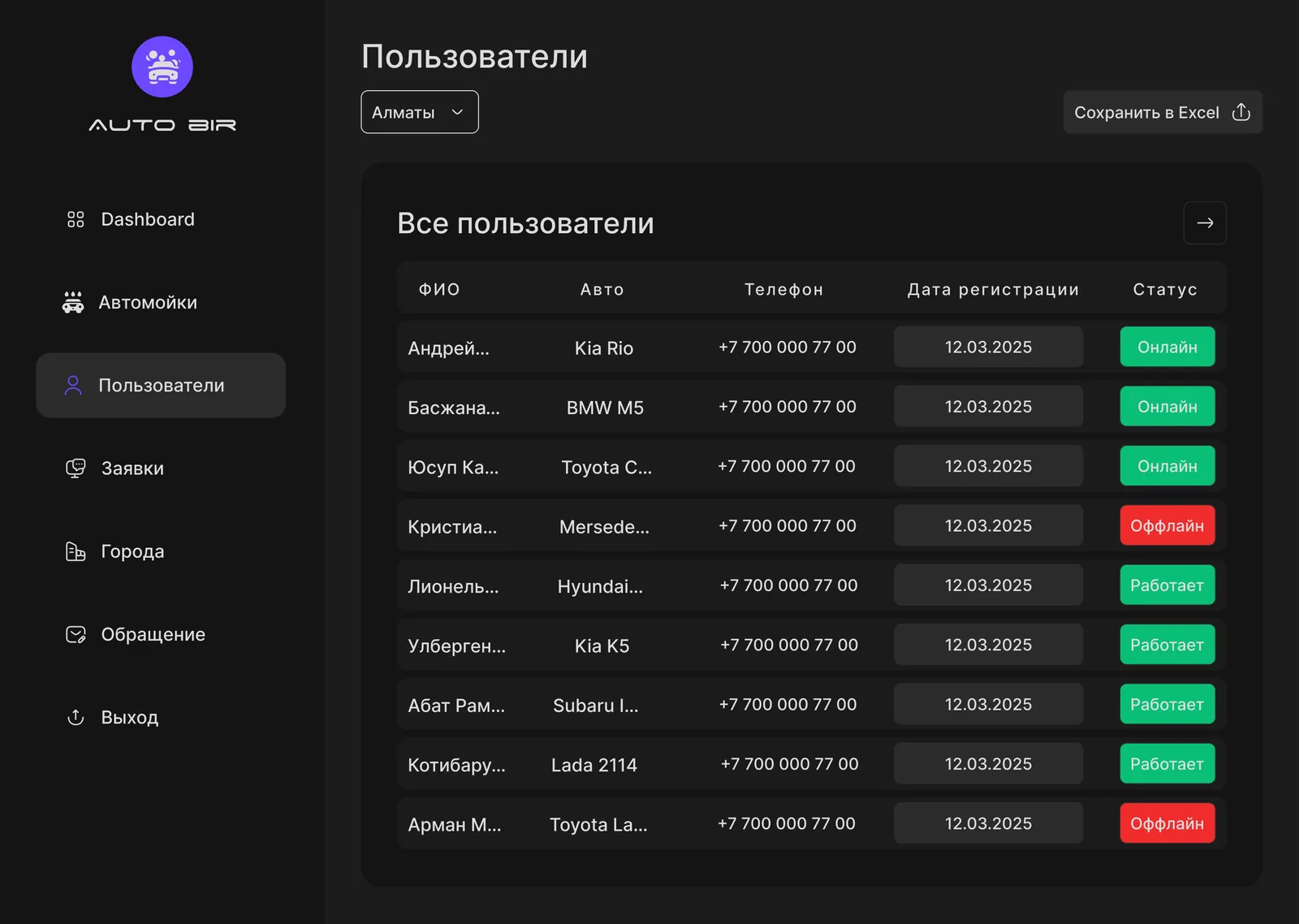This screenshot has width=1299, height=924.
Task: Click the Lada 2114 car cell
Action: coord(594,765)
